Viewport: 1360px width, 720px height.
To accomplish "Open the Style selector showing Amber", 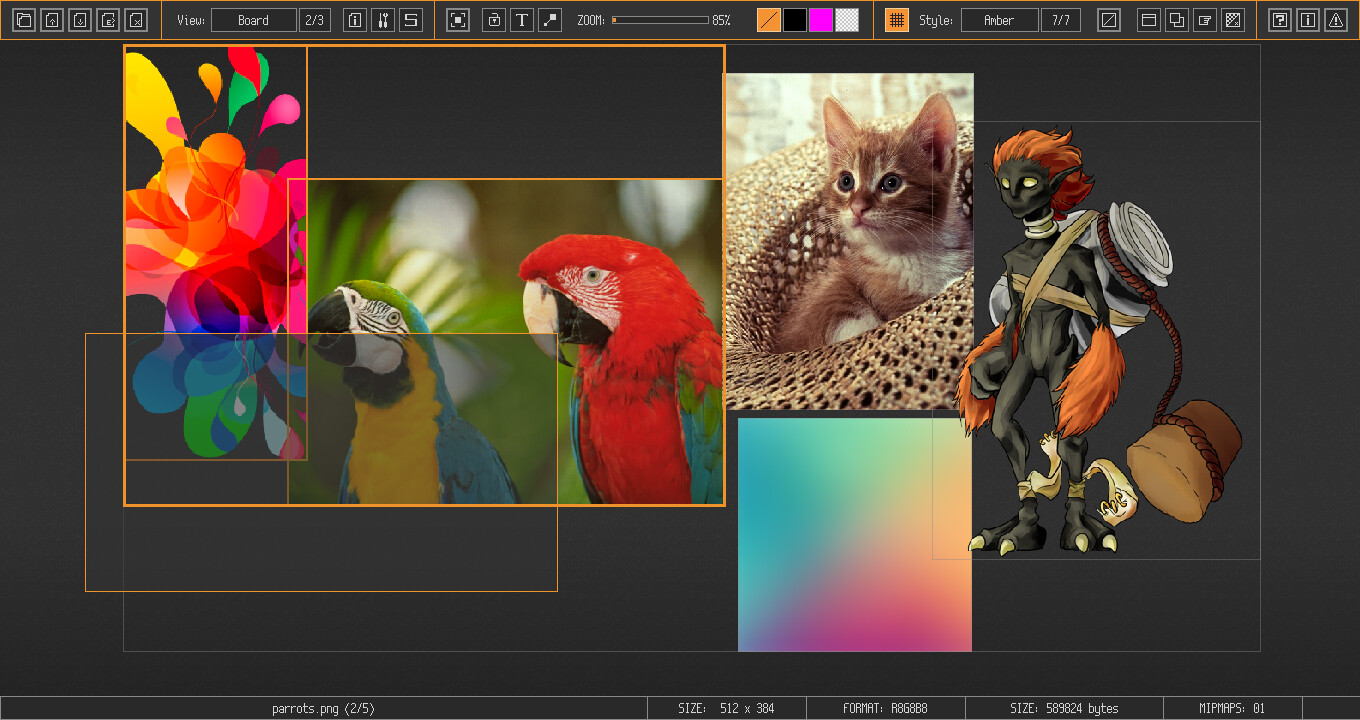I will pos(999,19).
